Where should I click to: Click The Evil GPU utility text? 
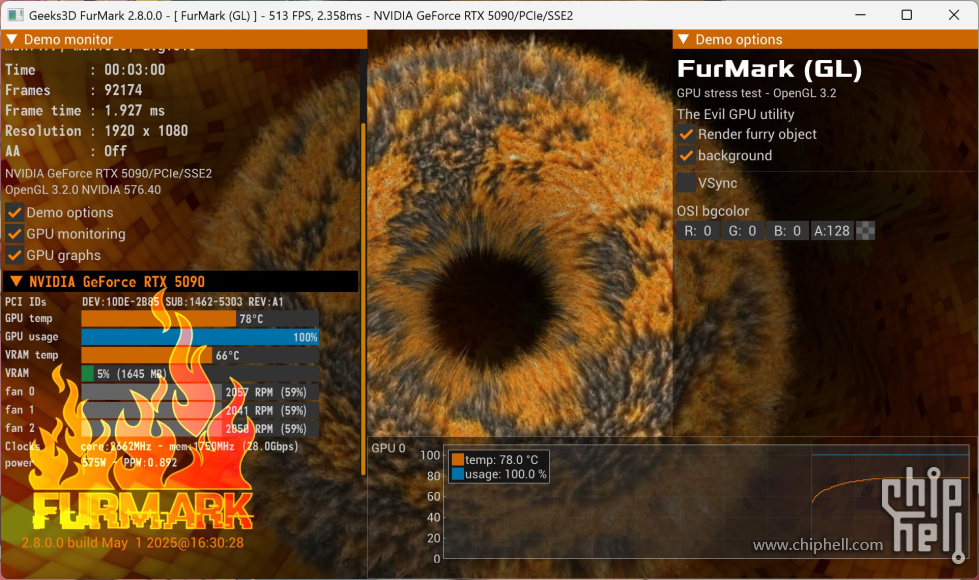pos(735,114)
